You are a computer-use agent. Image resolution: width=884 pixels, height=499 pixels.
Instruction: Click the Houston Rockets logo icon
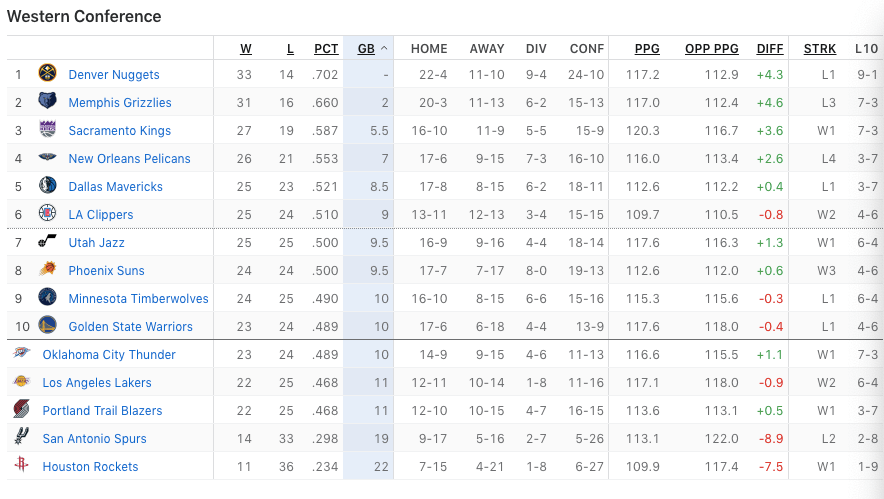point(21,465)
